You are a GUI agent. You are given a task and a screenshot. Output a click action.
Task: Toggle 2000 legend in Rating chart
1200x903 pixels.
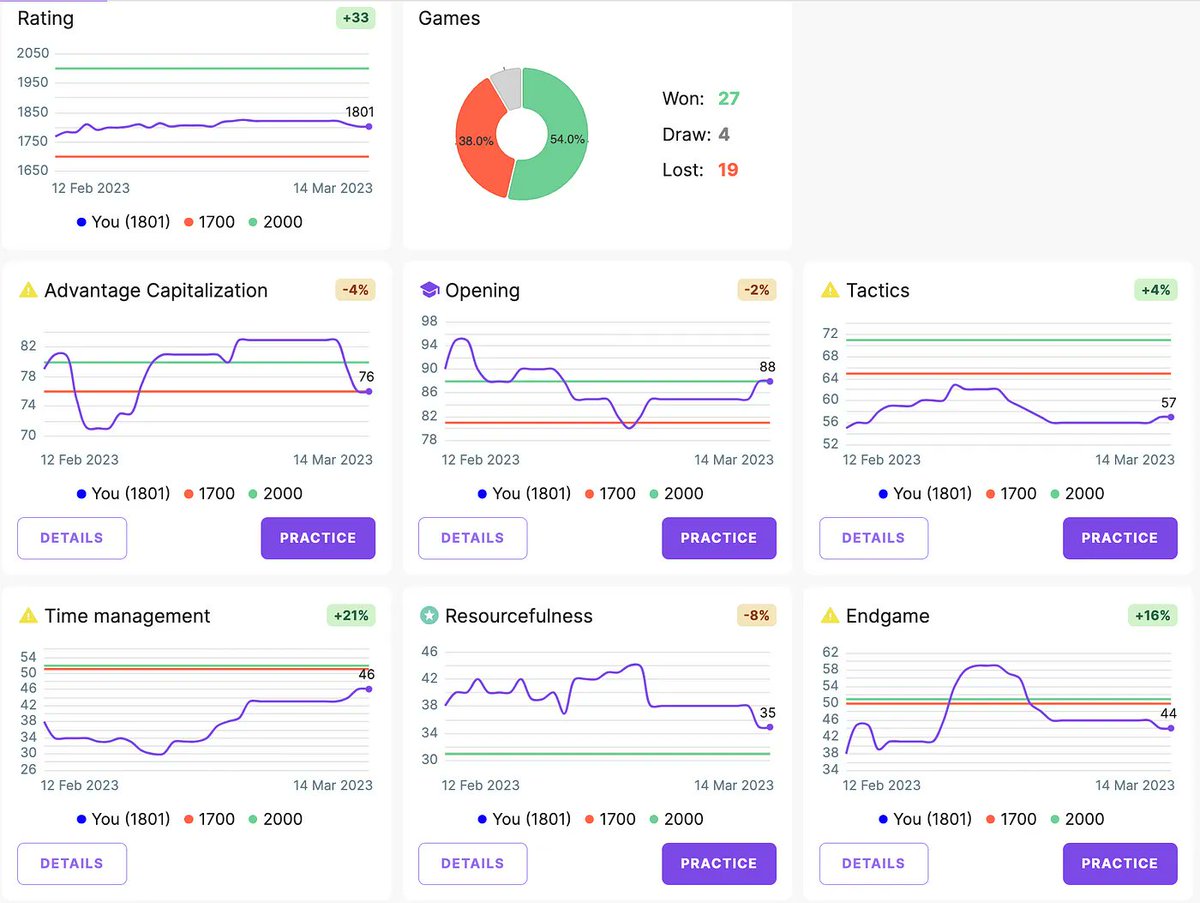(x=275, y=222)
